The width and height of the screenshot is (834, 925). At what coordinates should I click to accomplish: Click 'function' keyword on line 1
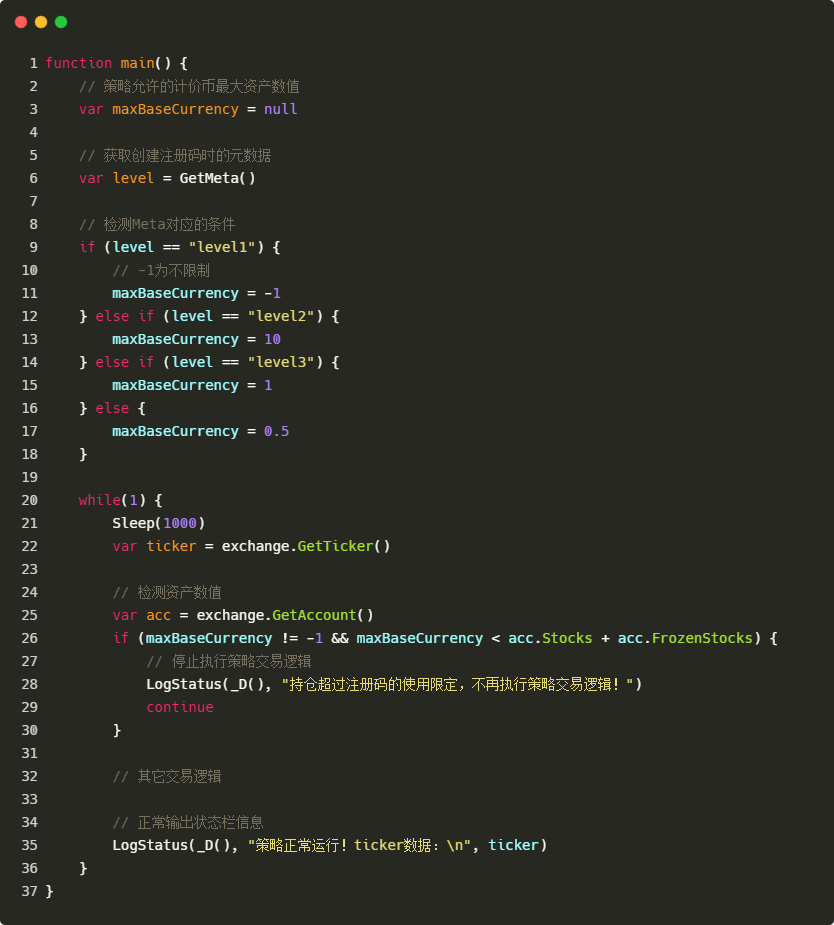[x=78, y=63]
